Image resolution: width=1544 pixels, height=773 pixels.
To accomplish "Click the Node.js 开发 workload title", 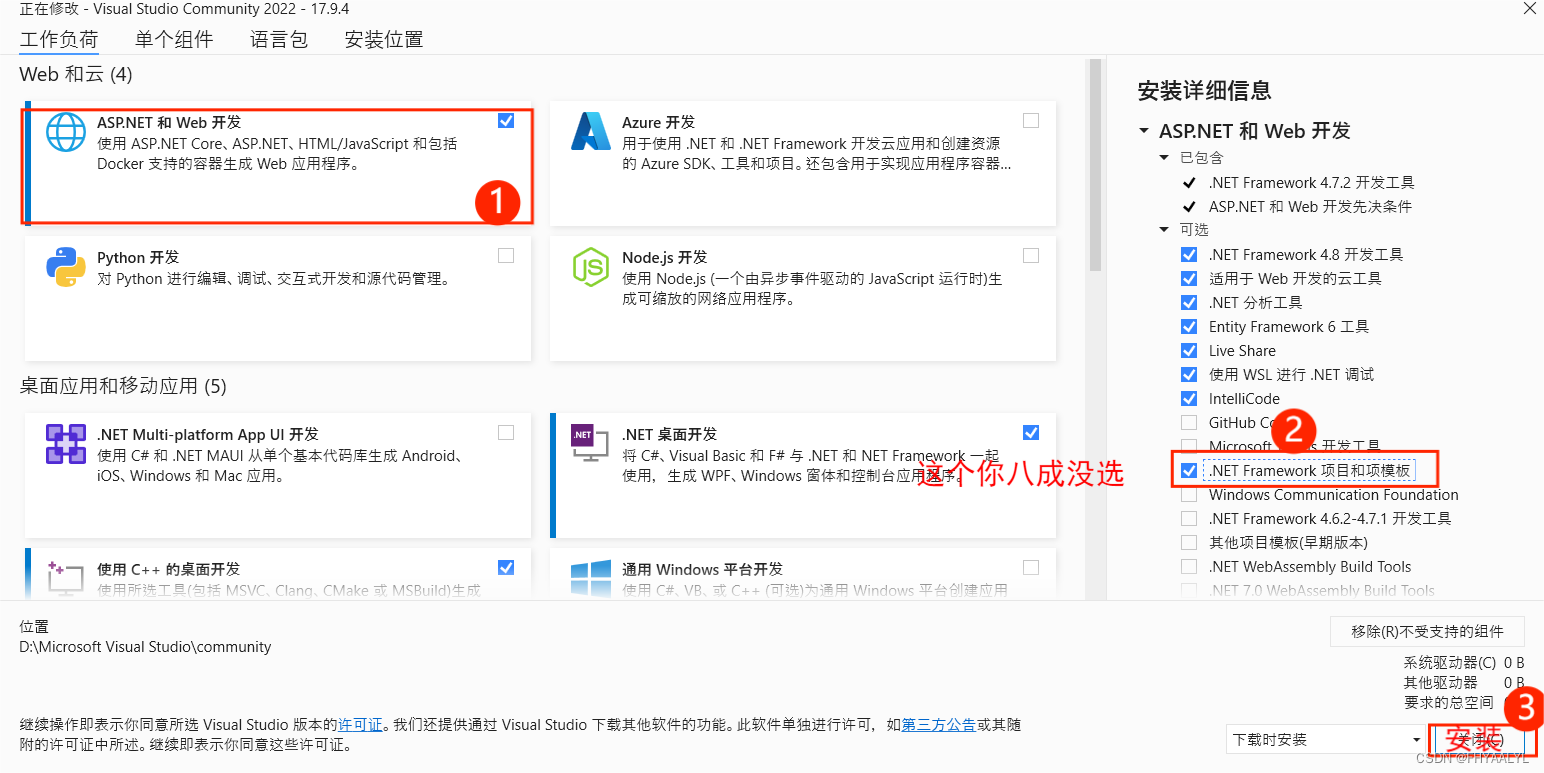I will 664,257.
